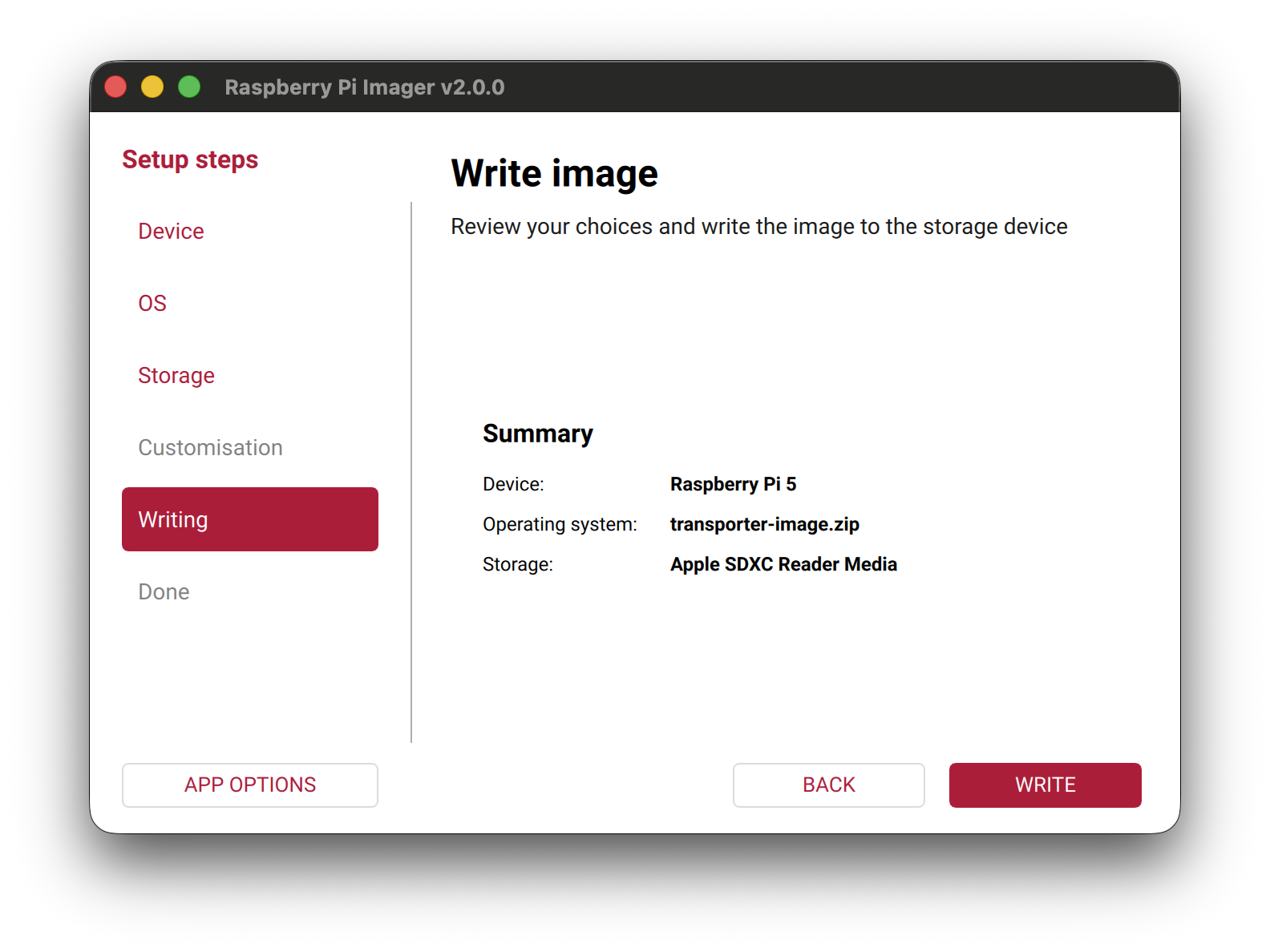Click the Raspberry Pi 5 device value
Screen dimensions: 1270x952
[733, 484]
